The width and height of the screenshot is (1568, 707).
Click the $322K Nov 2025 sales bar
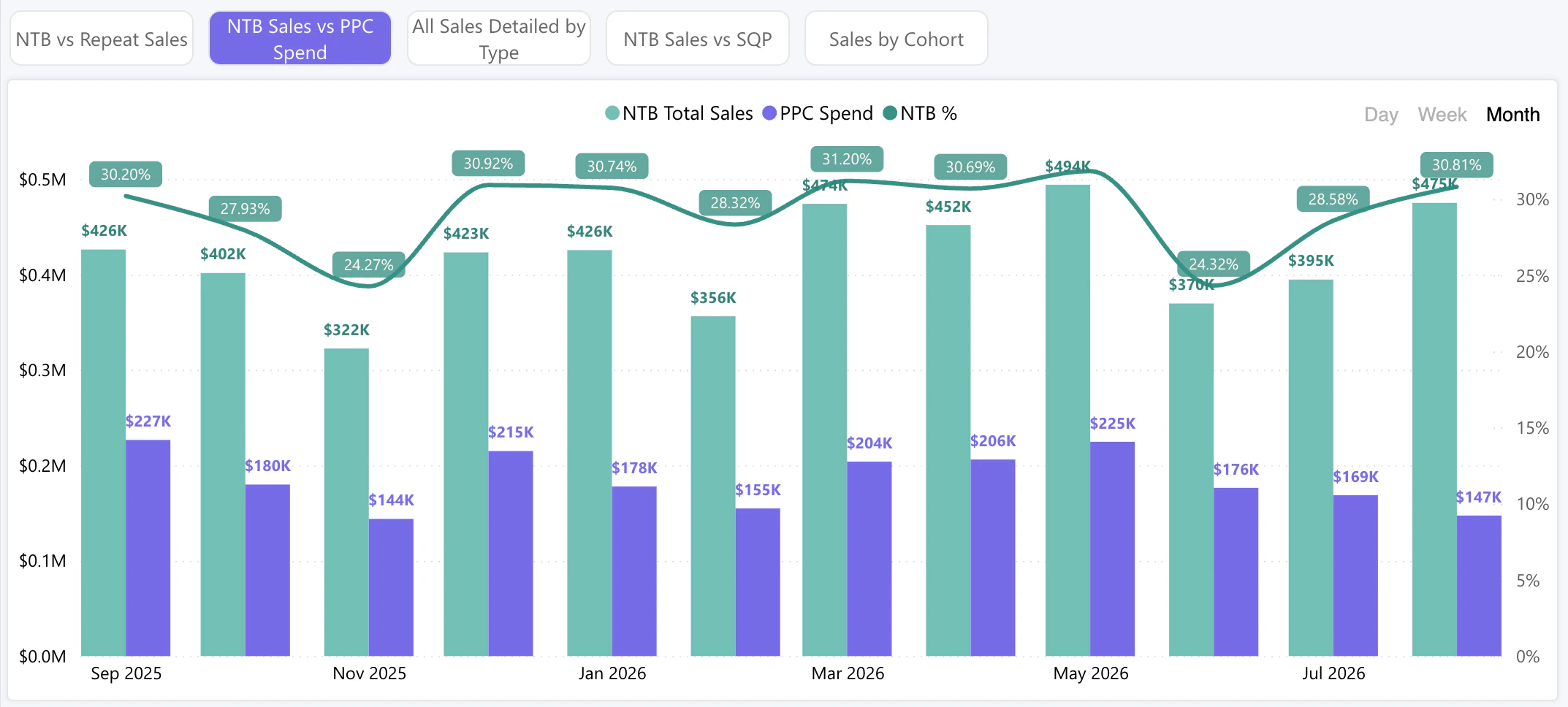(346, 502)
